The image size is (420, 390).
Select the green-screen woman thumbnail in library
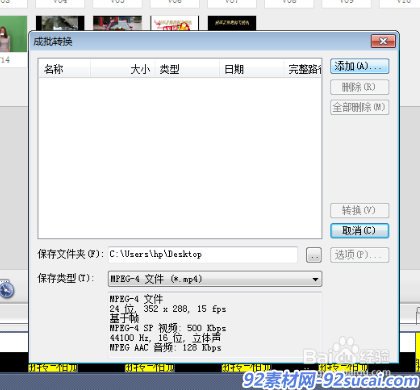pos(13,34)
